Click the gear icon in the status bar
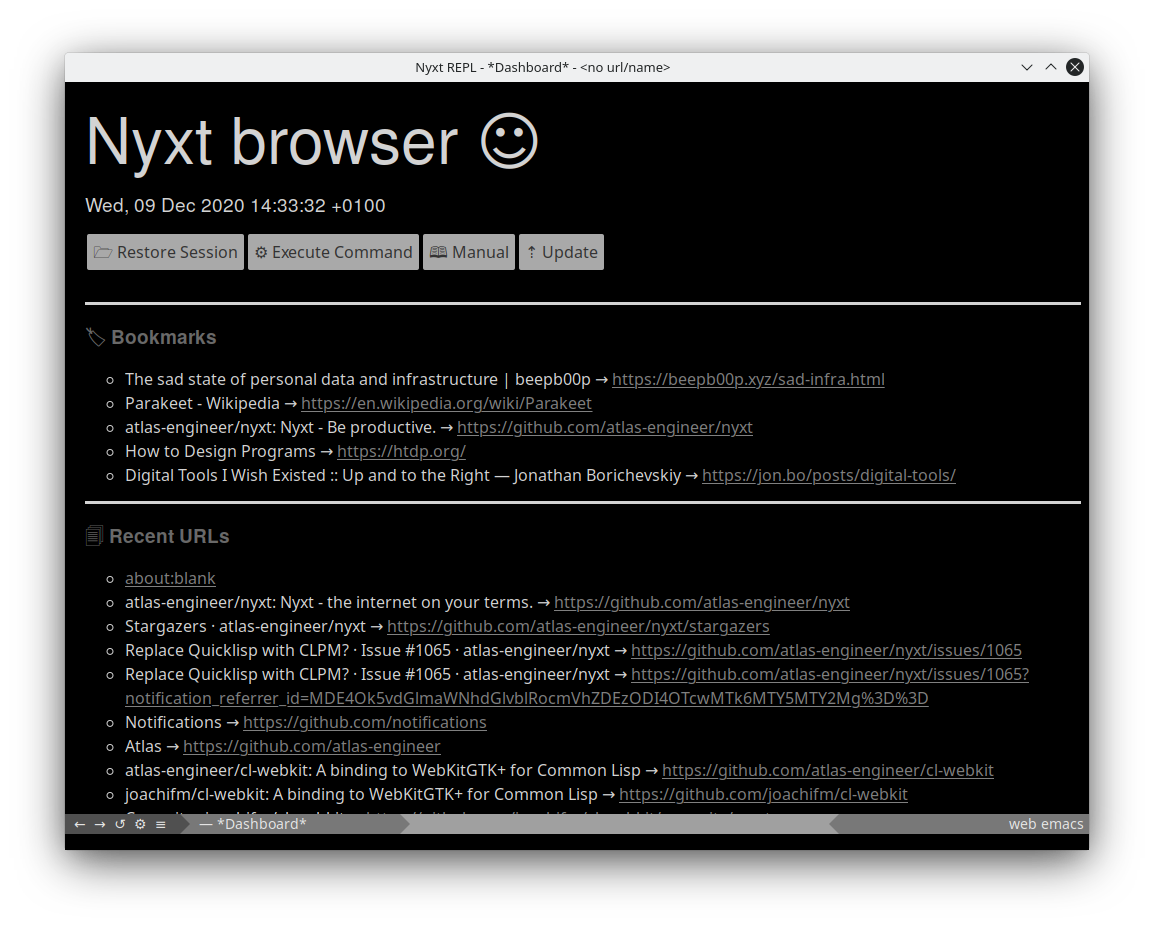The width and height of the screenshot is (1154, 927). pyautogui.click(x=141, y=824)
